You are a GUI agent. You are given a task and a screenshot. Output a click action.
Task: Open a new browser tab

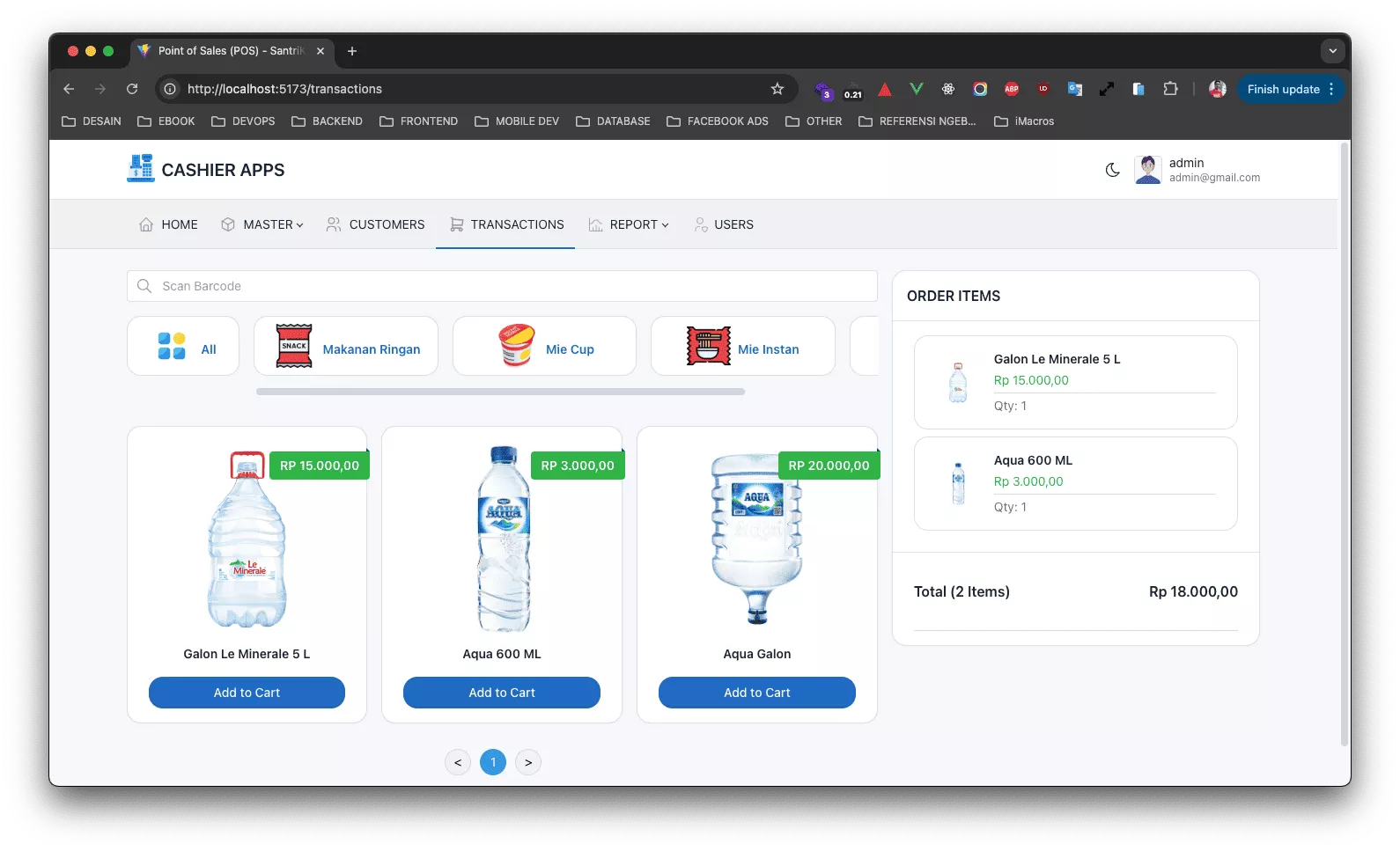pos(352,51)
